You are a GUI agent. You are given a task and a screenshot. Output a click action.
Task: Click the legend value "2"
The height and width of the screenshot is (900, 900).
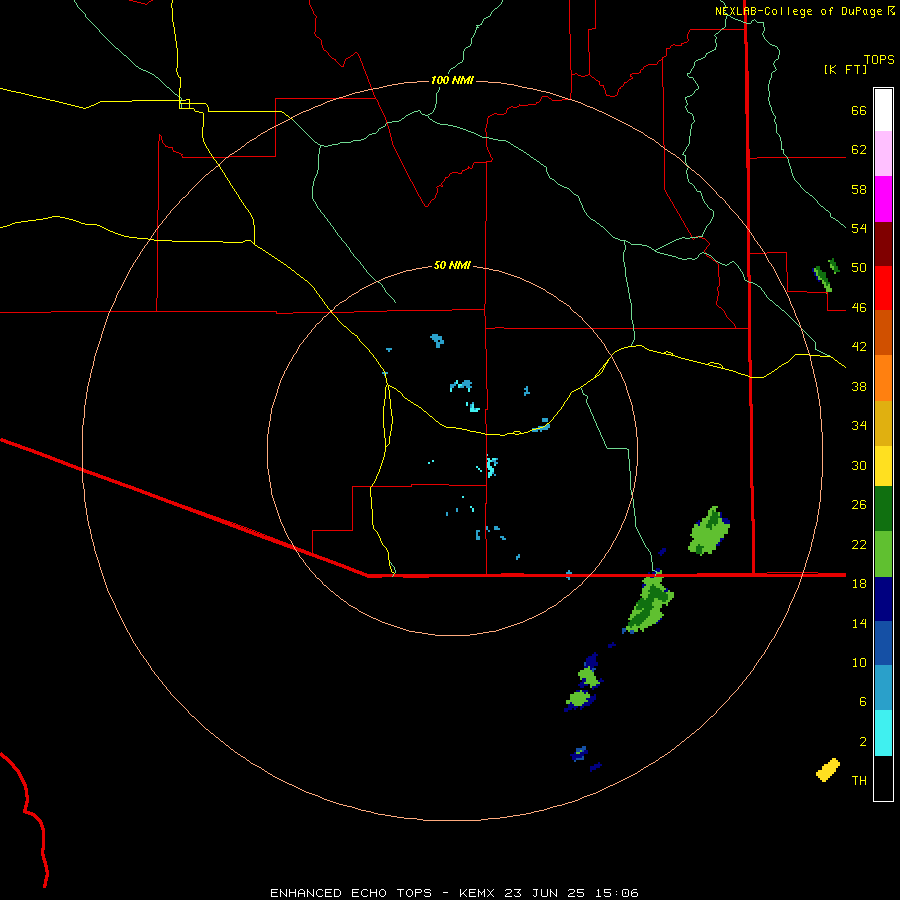863,742
